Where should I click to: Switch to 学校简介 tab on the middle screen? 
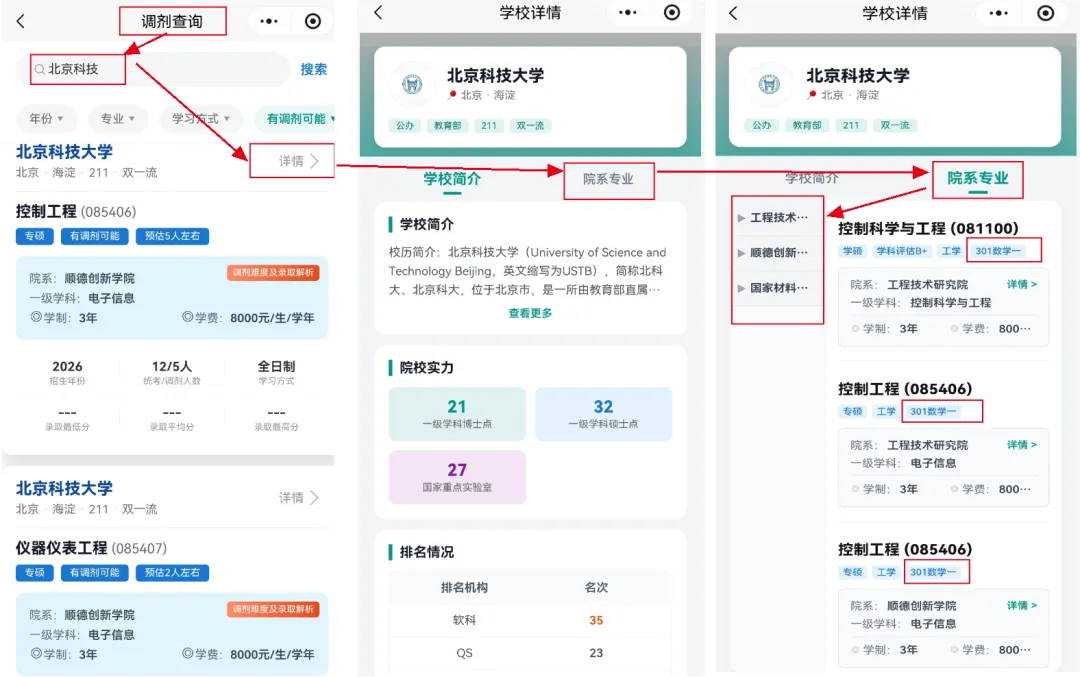[x=452, y=179]
